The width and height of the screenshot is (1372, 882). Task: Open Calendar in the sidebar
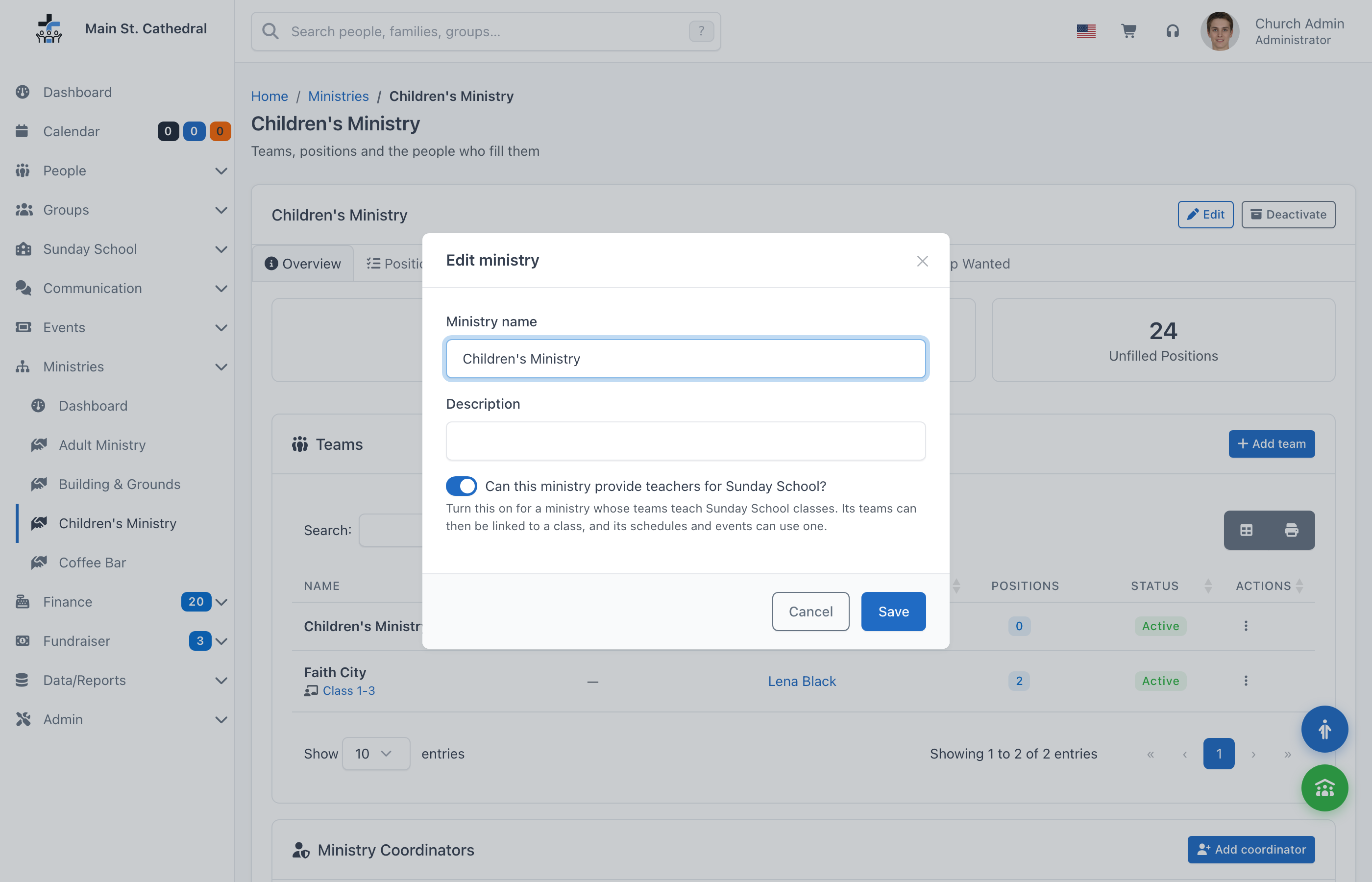[71, 131]
